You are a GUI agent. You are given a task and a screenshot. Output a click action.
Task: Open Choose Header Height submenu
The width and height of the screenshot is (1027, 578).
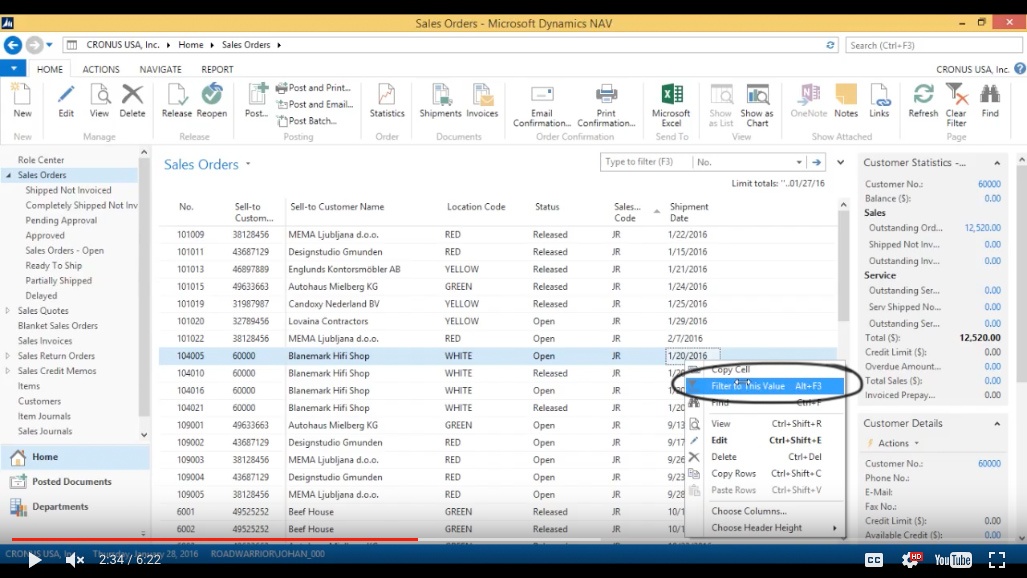click(765, 528)
